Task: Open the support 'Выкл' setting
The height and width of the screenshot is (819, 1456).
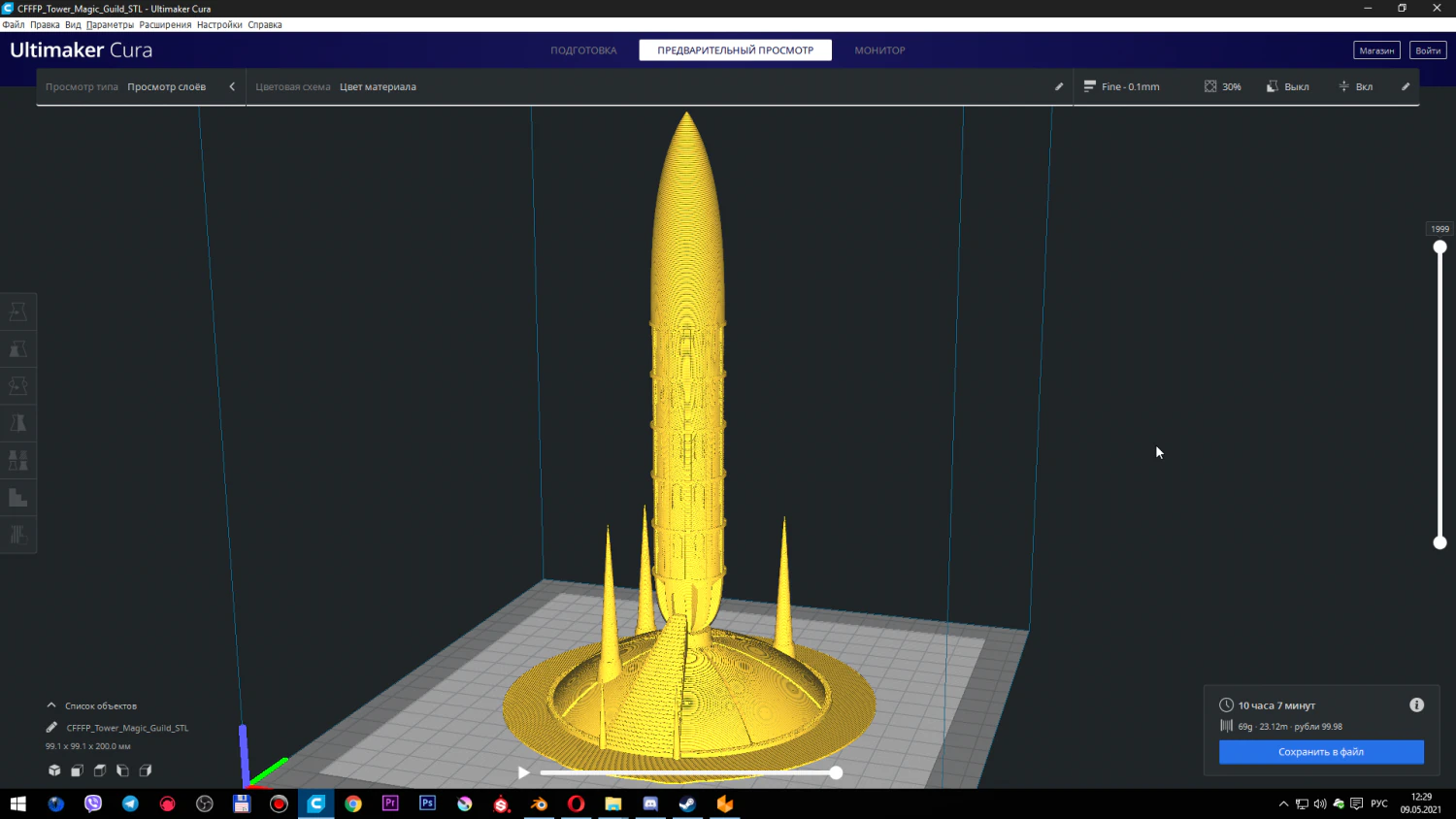Action: coord(1287,86)
